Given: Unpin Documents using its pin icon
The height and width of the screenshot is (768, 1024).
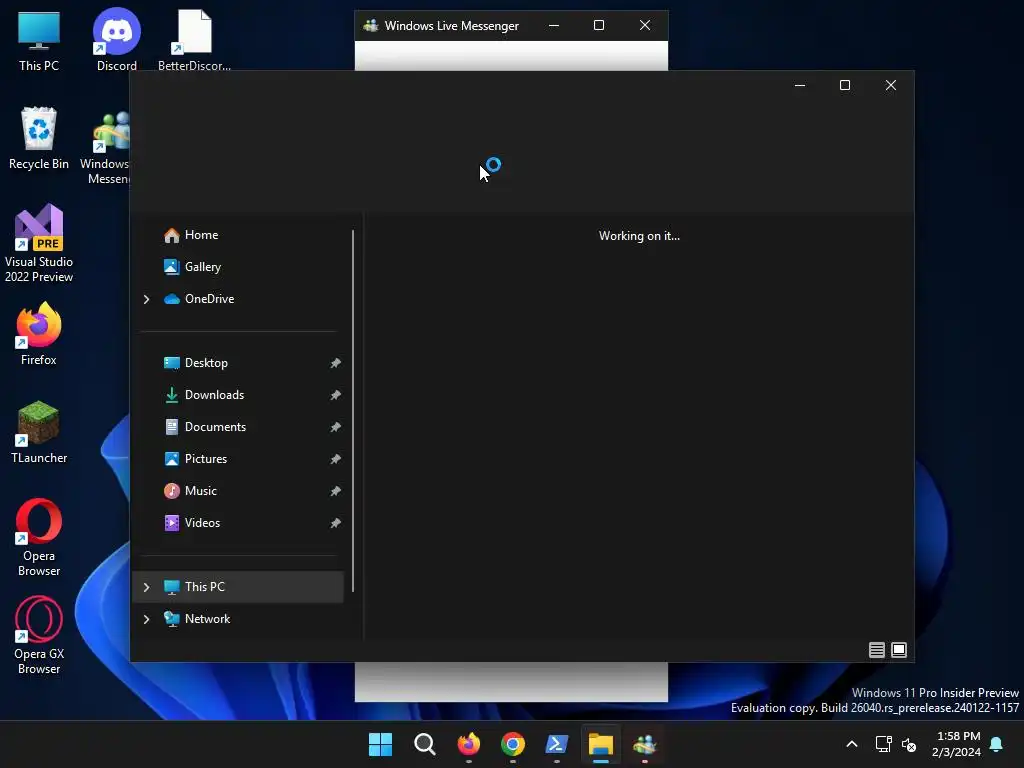Looking at the screenshot, I should (x=335, y=427).
